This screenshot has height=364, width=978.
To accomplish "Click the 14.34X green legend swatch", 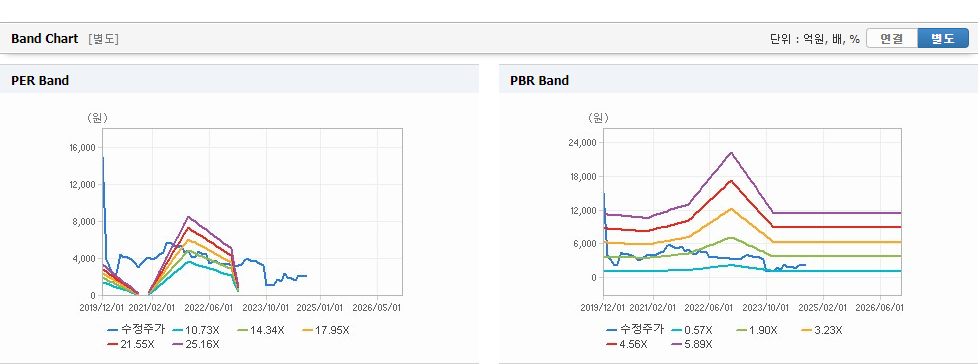I will (x=260, y=330).
